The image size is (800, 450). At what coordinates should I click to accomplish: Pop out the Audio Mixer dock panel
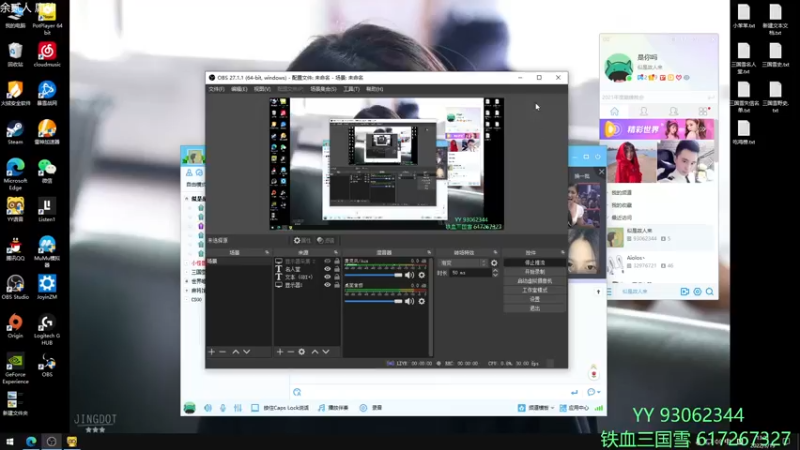click(429, 253)
